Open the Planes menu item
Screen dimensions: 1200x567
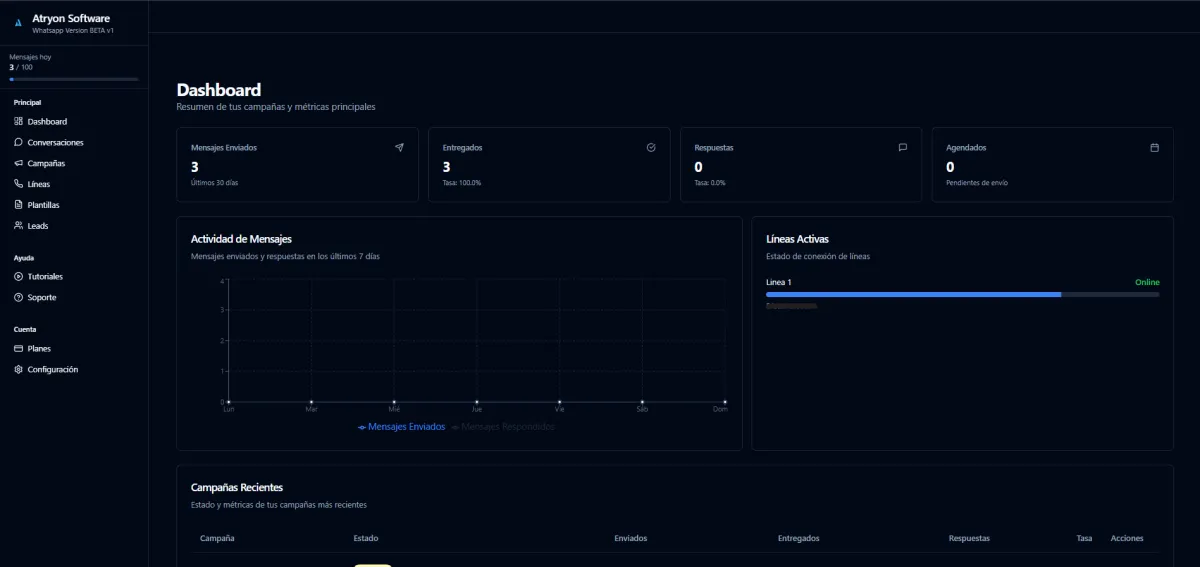[39, 349]
